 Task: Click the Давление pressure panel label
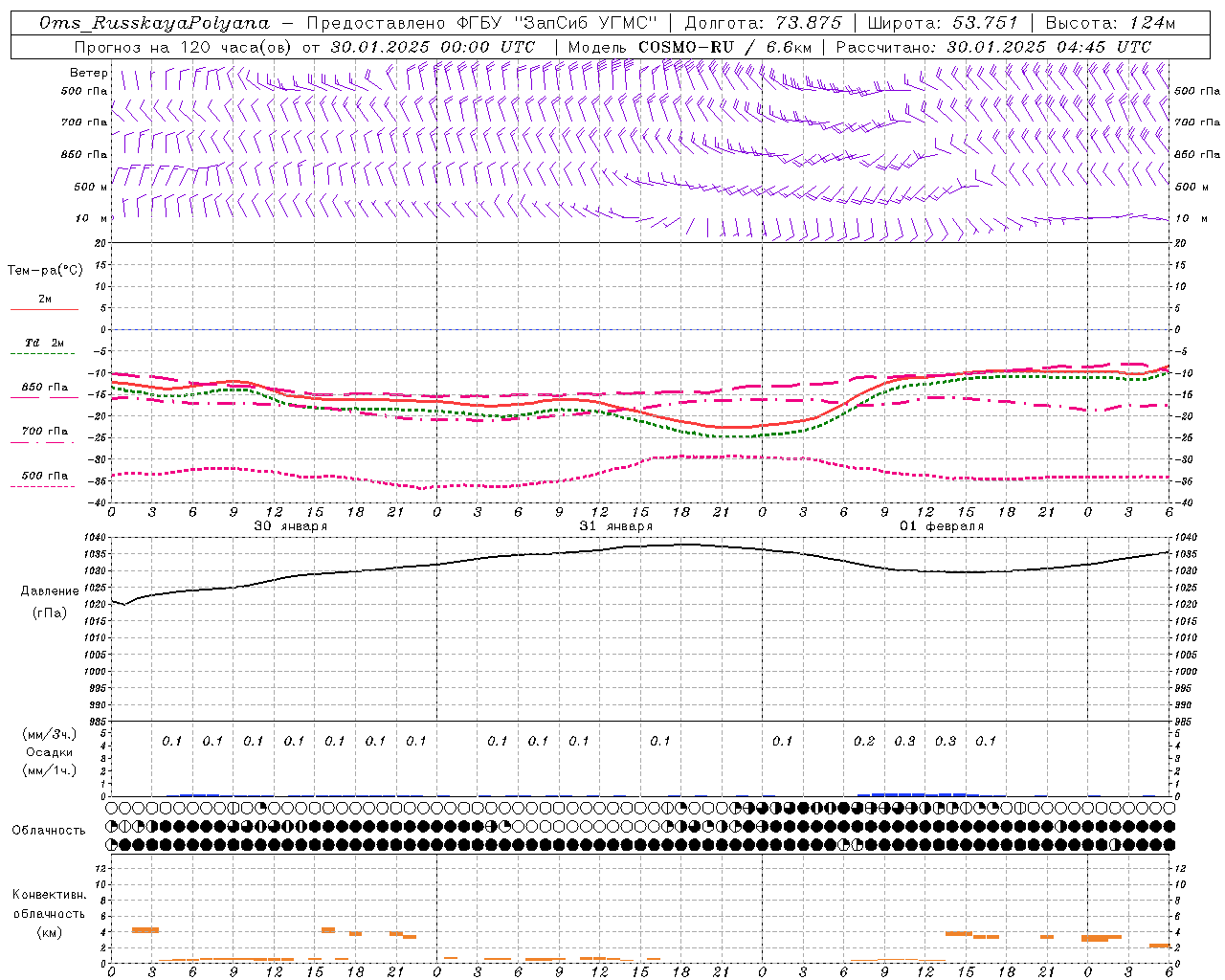tap(50, 591)
